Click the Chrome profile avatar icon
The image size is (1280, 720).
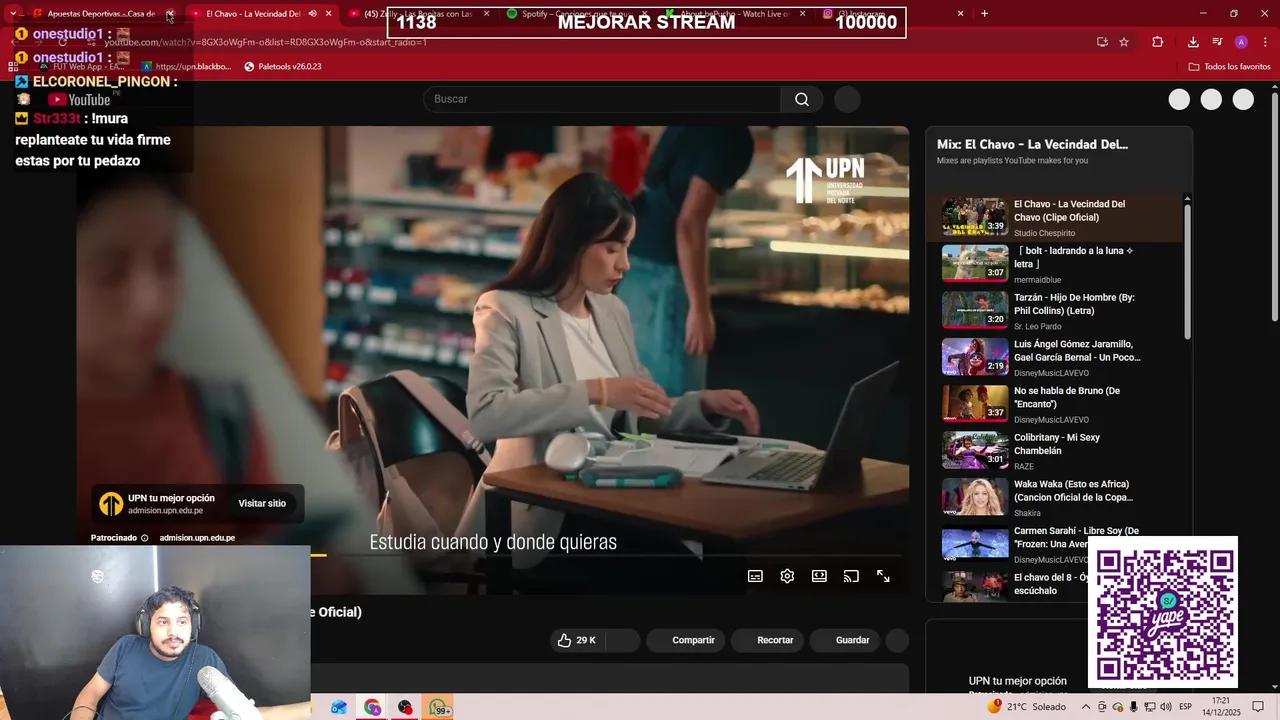(1241, 42)
